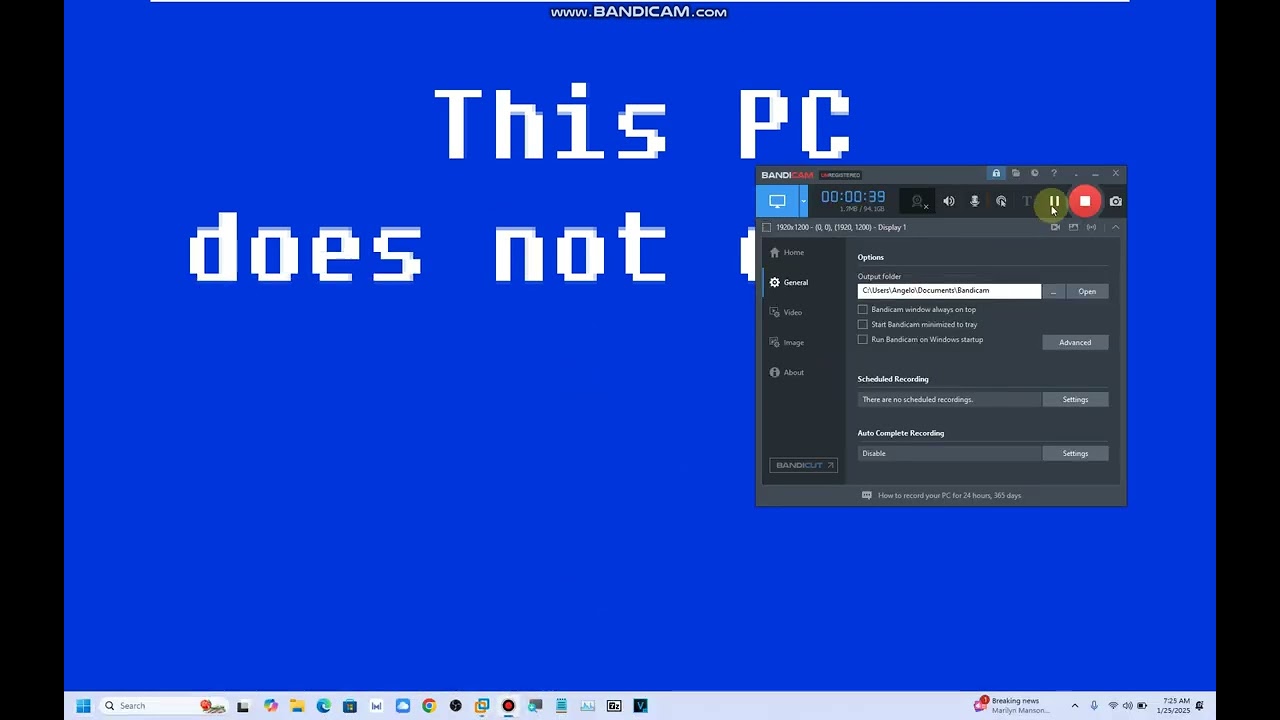Click the image icon on display bar

(1073, 227)
